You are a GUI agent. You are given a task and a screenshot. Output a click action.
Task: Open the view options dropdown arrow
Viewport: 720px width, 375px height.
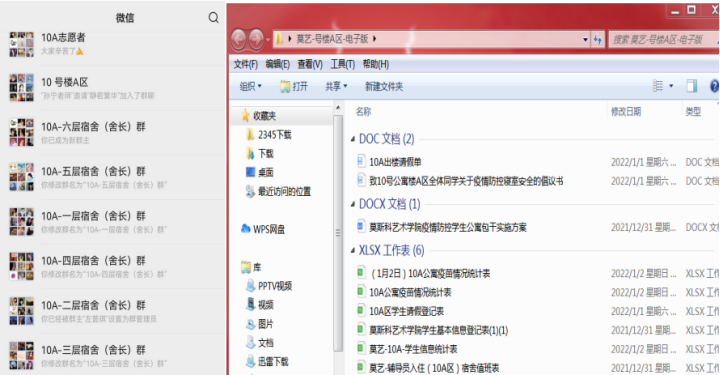(x=671, y=86)
